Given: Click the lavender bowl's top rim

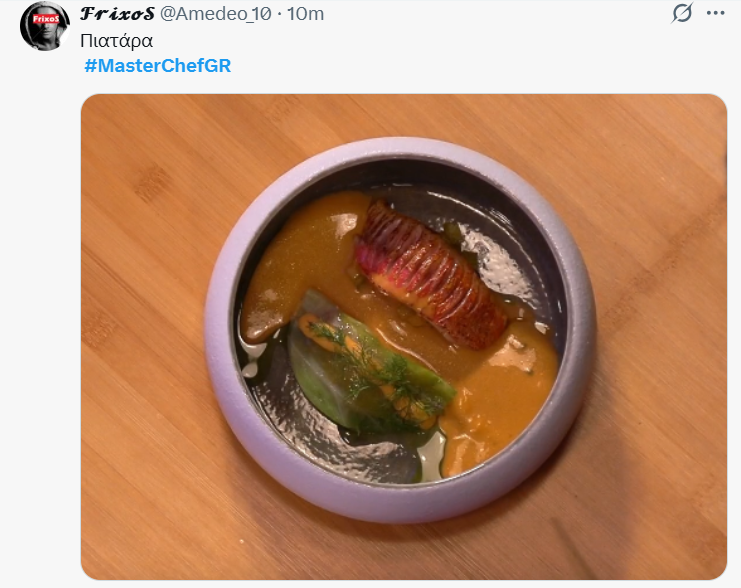Looking at the screenshot, I should pyautogui.click(x=400, y=150).
